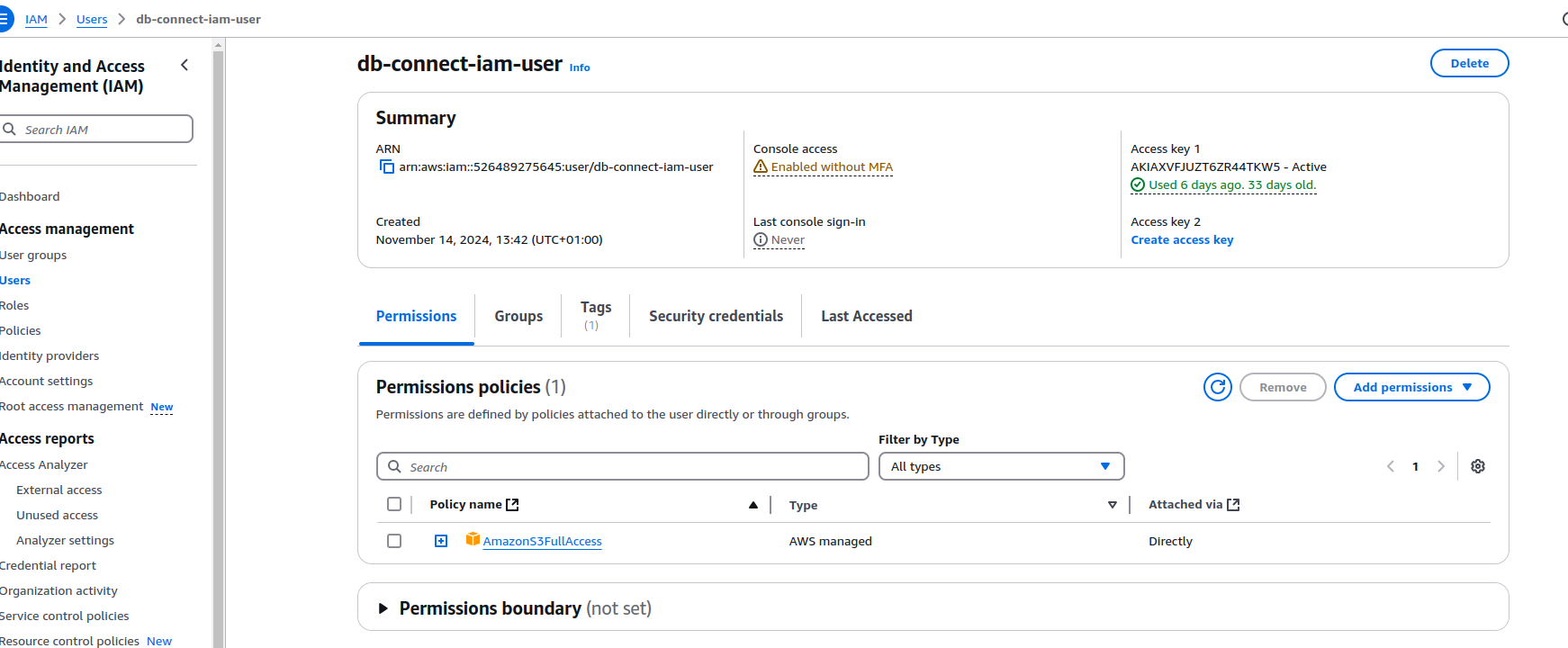Image resolution: width=1568 pixels, height=648 pixels.
Task: Open Policies in the side navigation
Action: tap(21, 330)
